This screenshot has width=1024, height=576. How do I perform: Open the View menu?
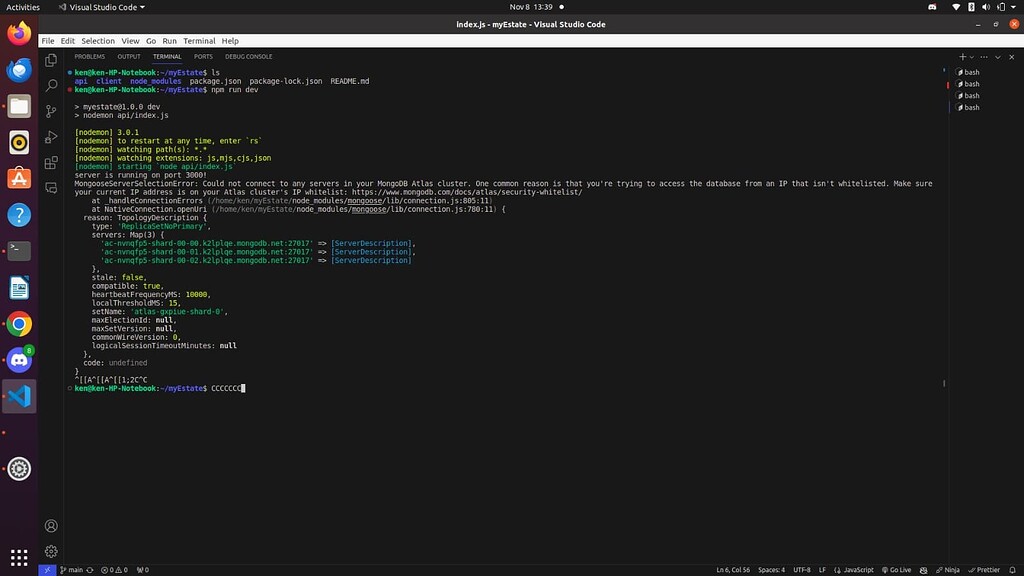pyautogui.click(x=130, y=40)
